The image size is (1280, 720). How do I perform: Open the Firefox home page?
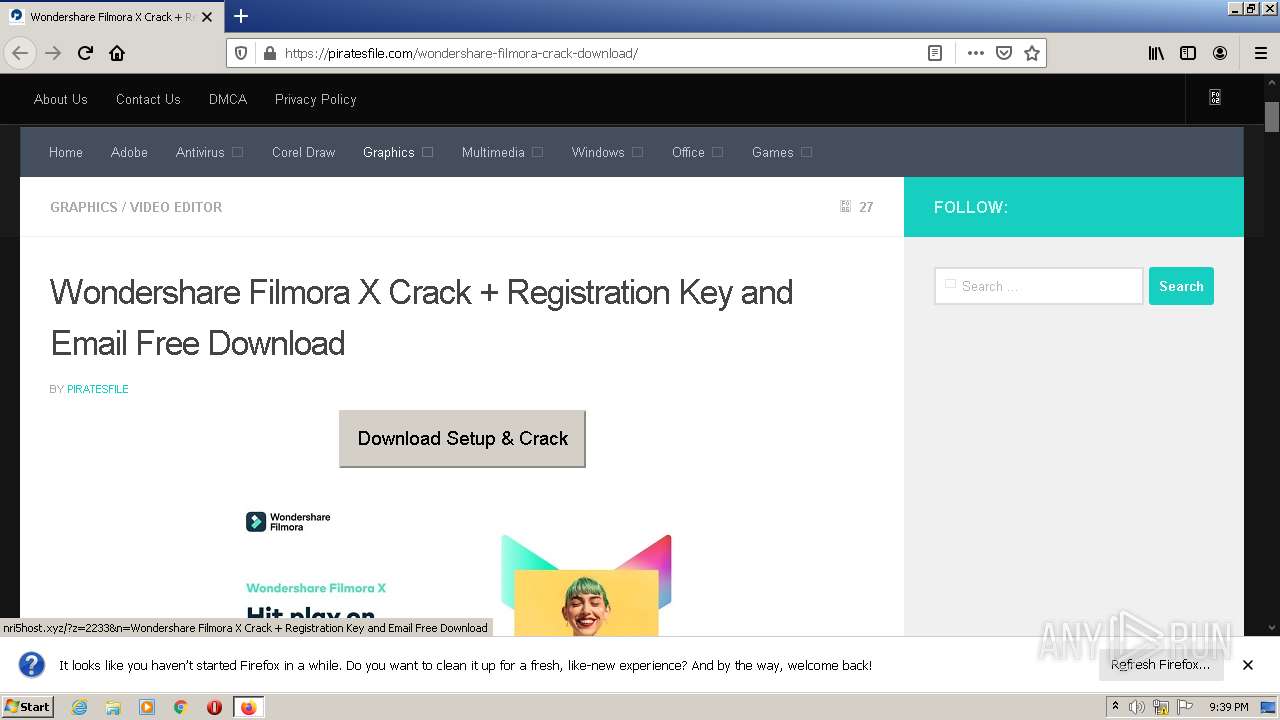[117, 53]
